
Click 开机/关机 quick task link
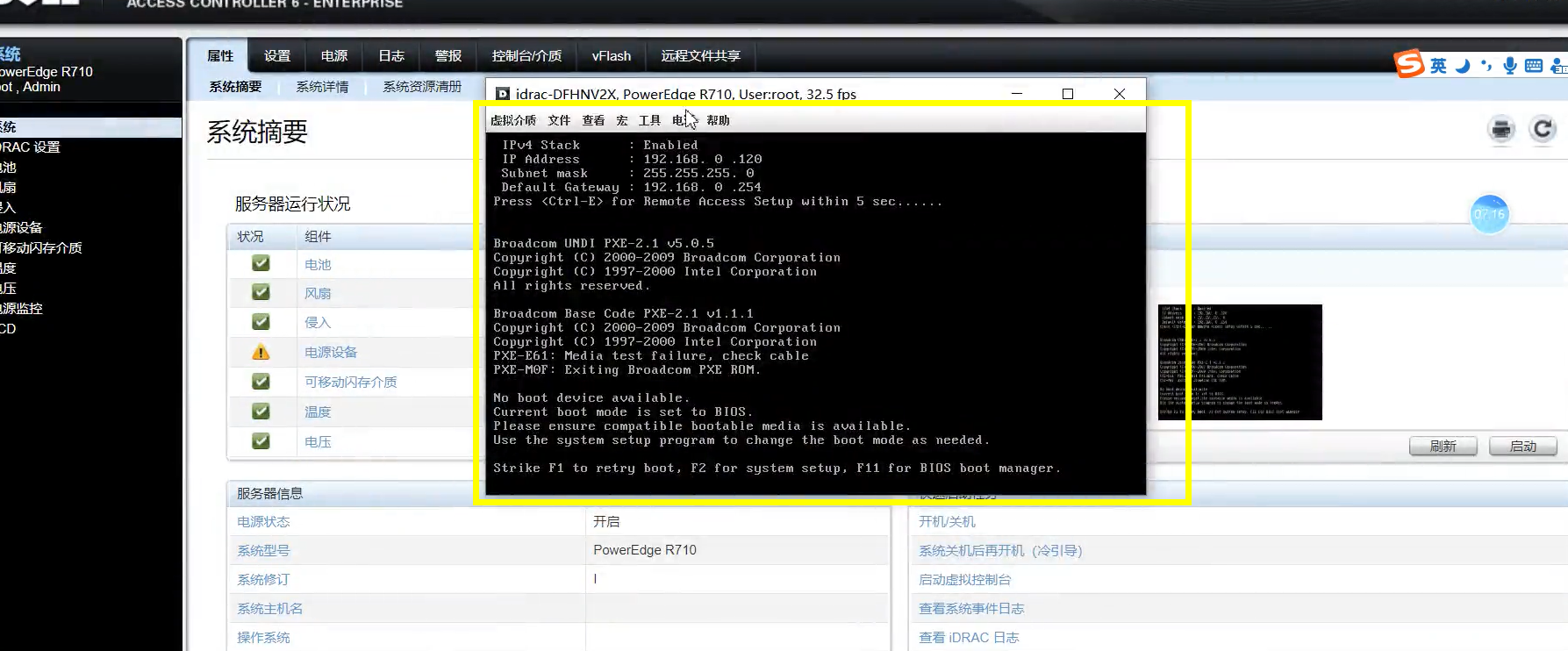click(x=947, y=521)
